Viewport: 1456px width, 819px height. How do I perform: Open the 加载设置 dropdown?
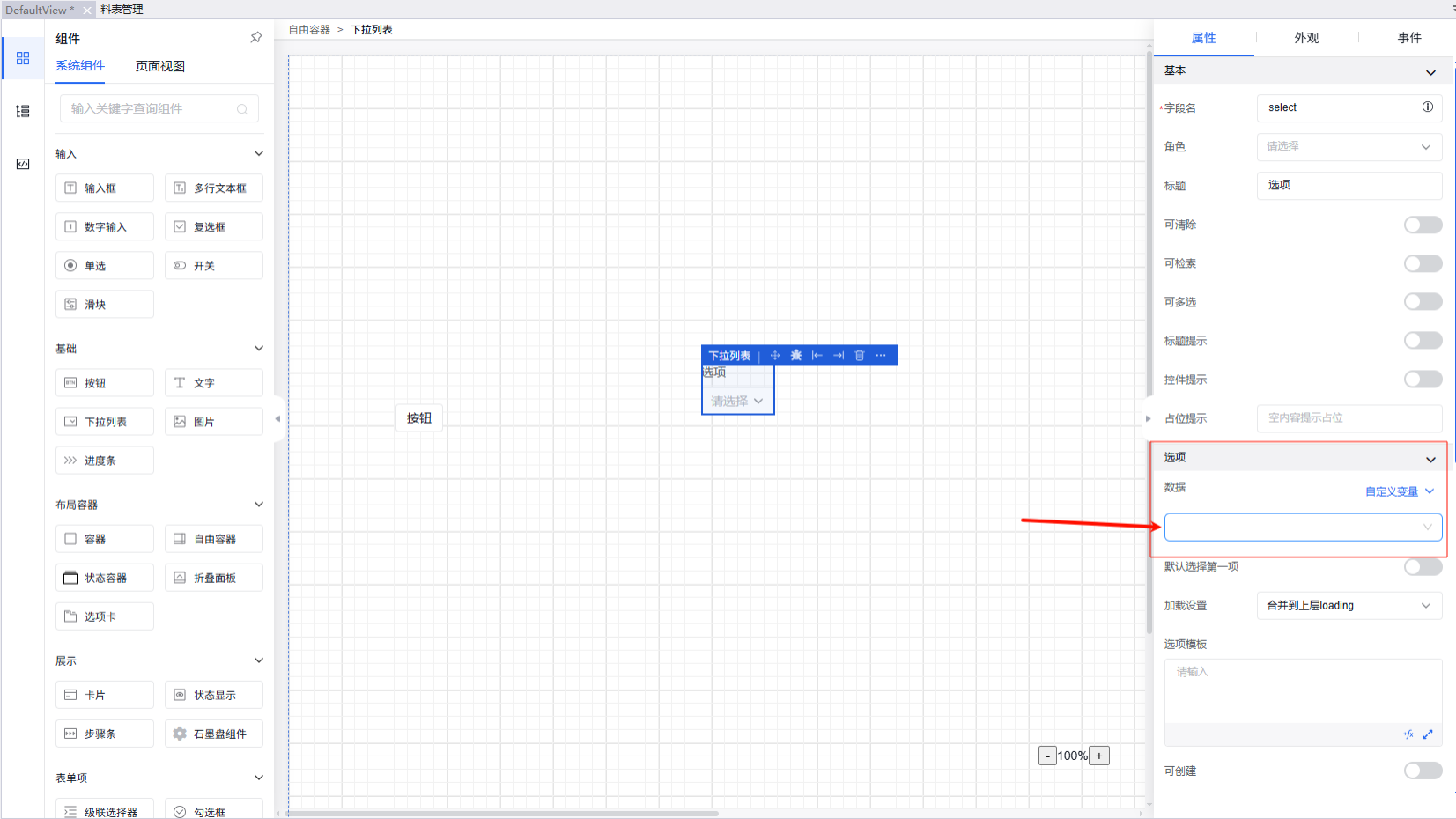pos(1349,605)
